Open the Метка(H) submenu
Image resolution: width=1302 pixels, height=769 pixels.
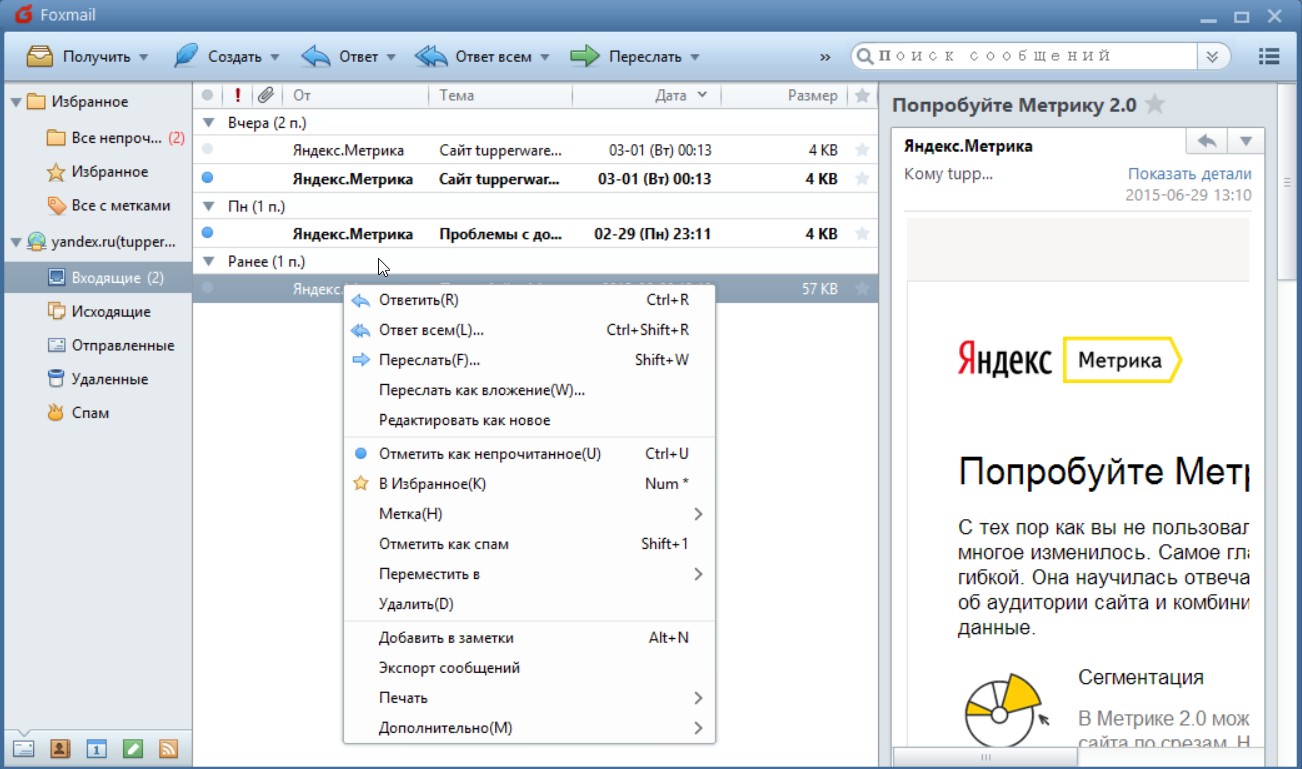(530, 514)
